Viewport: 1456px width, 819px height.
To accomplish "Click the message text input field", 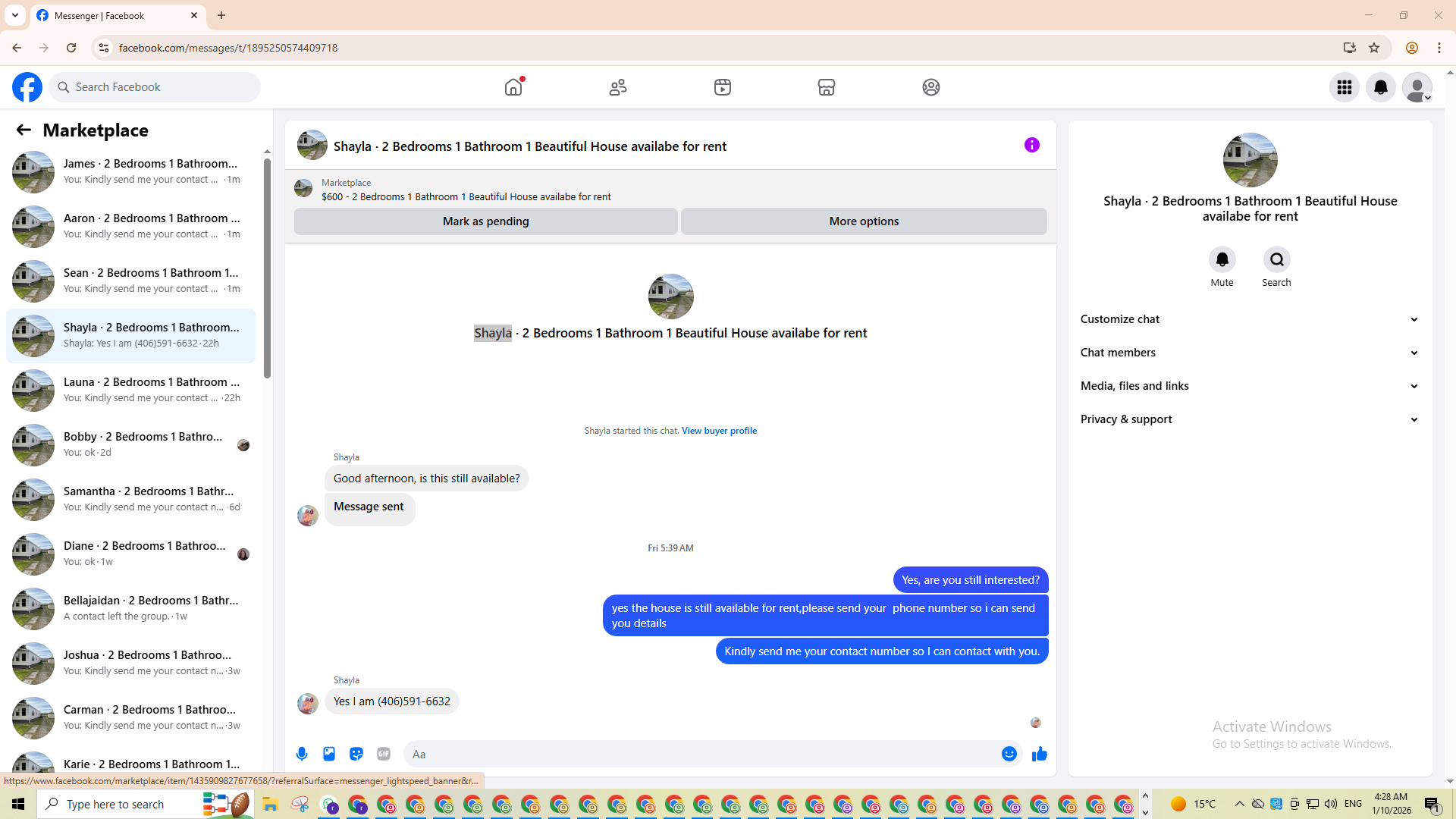I will click(701, 754).
